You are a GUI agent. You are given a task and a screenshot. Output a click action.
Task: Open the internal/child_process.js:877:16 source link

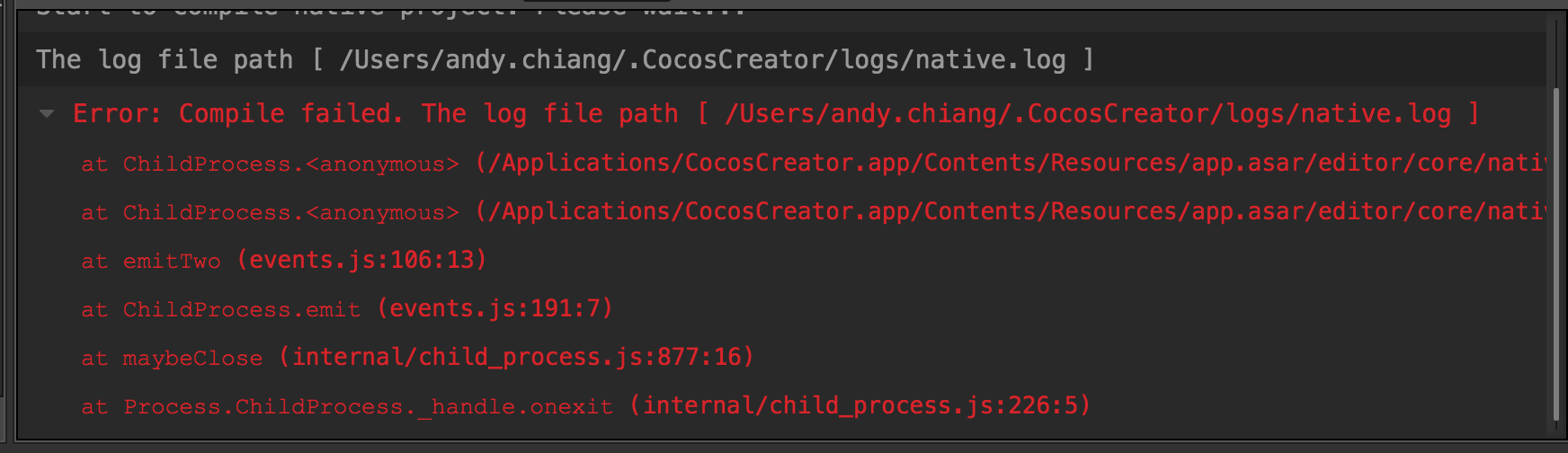click(516, 358)
